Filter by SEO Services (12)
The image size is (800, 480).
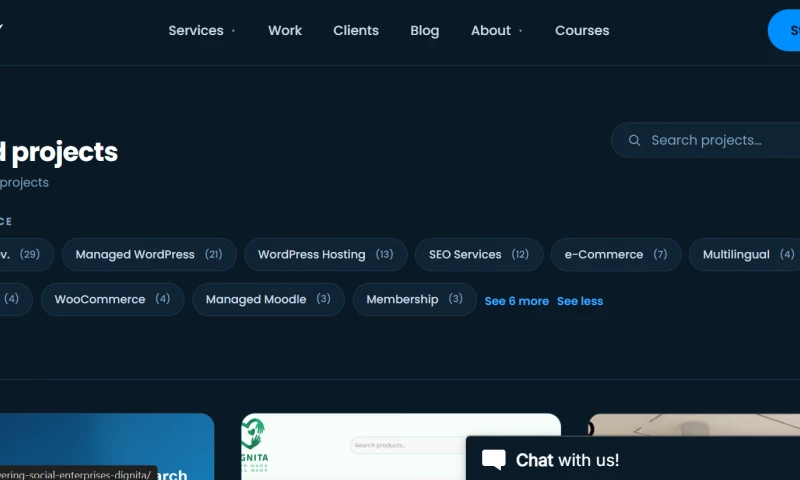(x=479, y=255)
